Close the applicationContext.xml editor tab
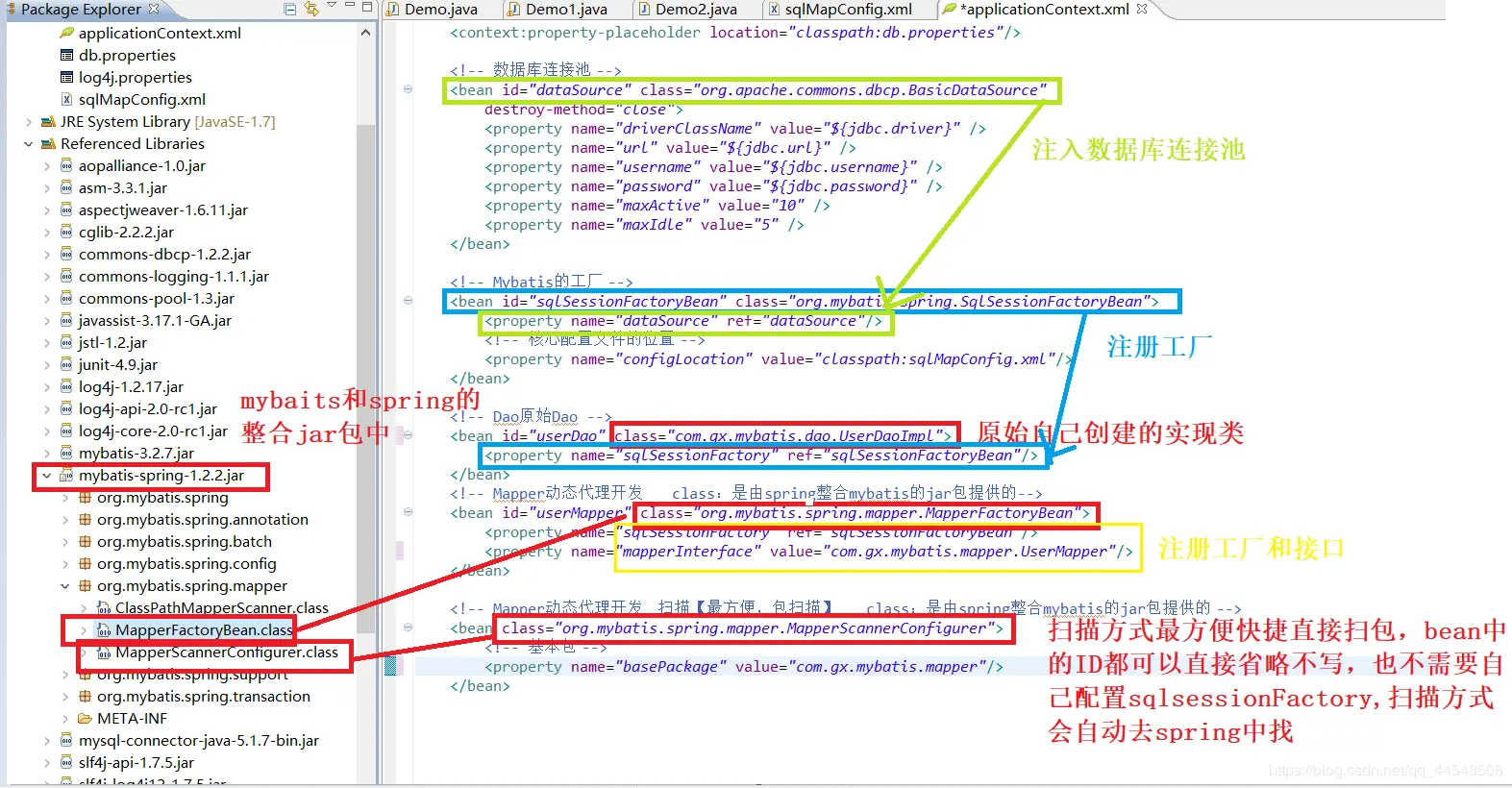The width and height of the screenshot is (1512, 788). (x=1142, y=9)
